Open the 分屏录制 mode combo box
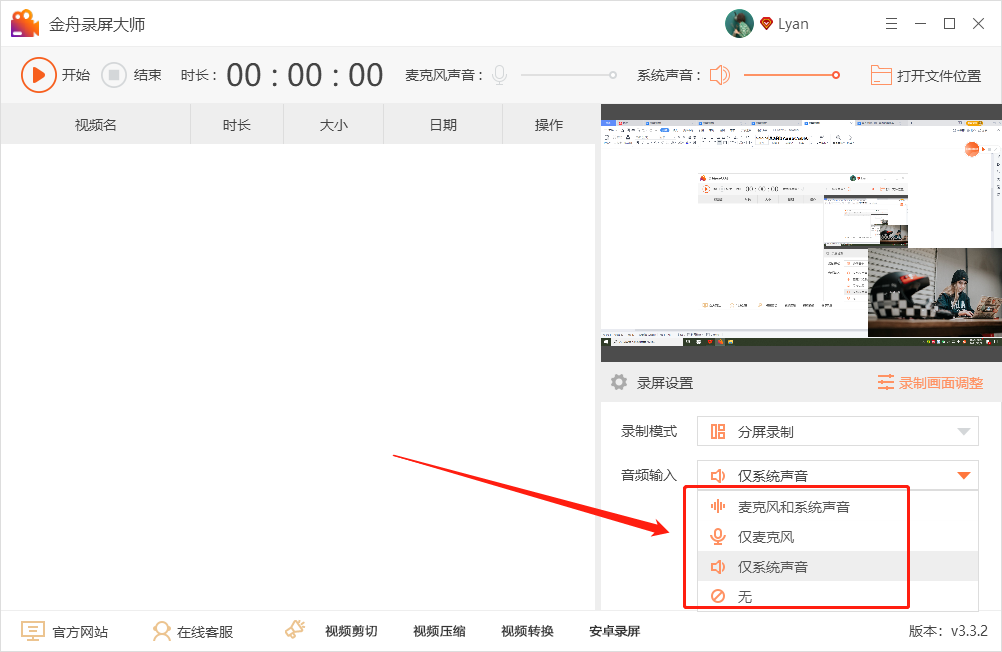The height and width of the screenshot is (652, 1002). point(838,431)
